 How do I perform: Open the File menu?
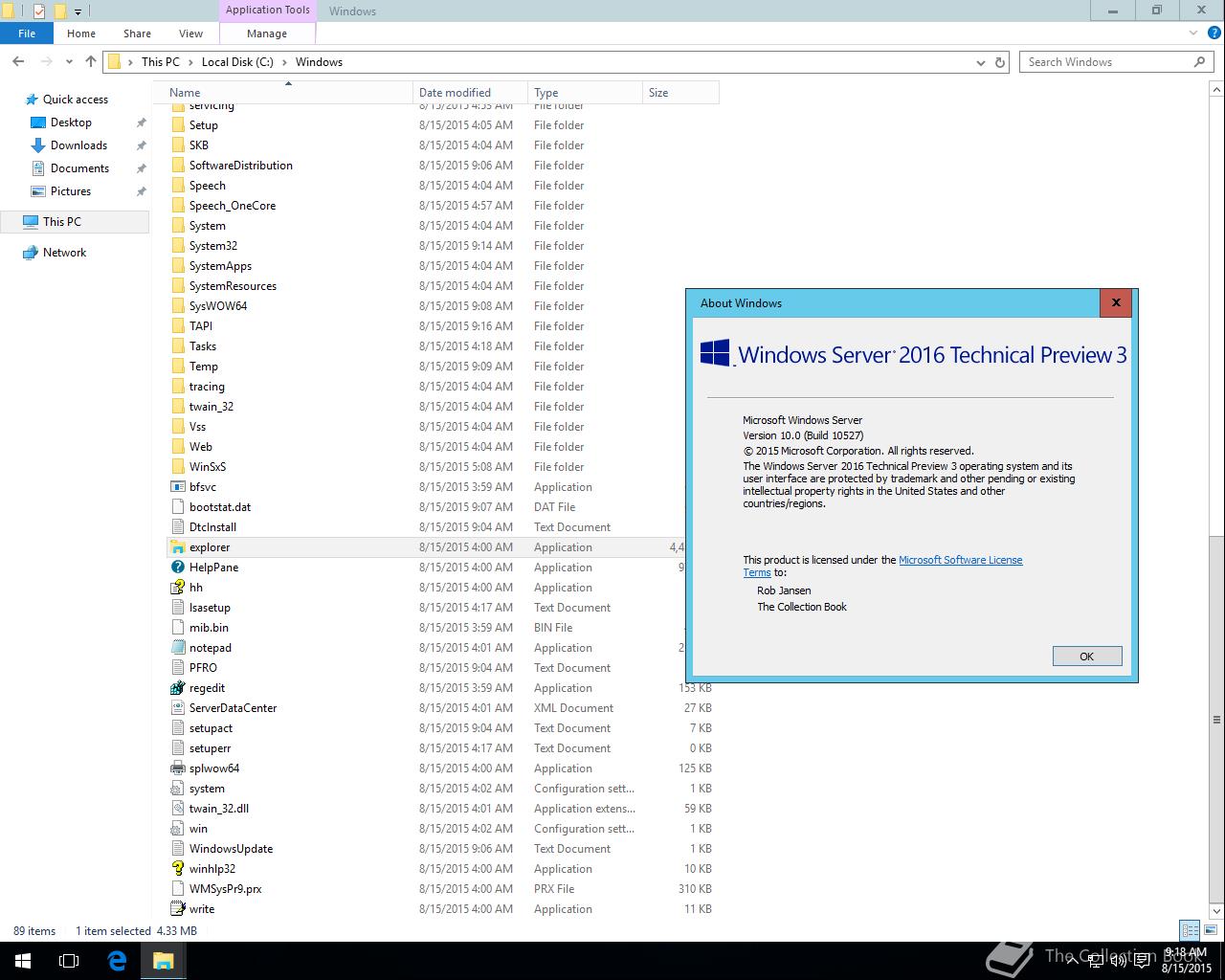click(x=27, y=33)
